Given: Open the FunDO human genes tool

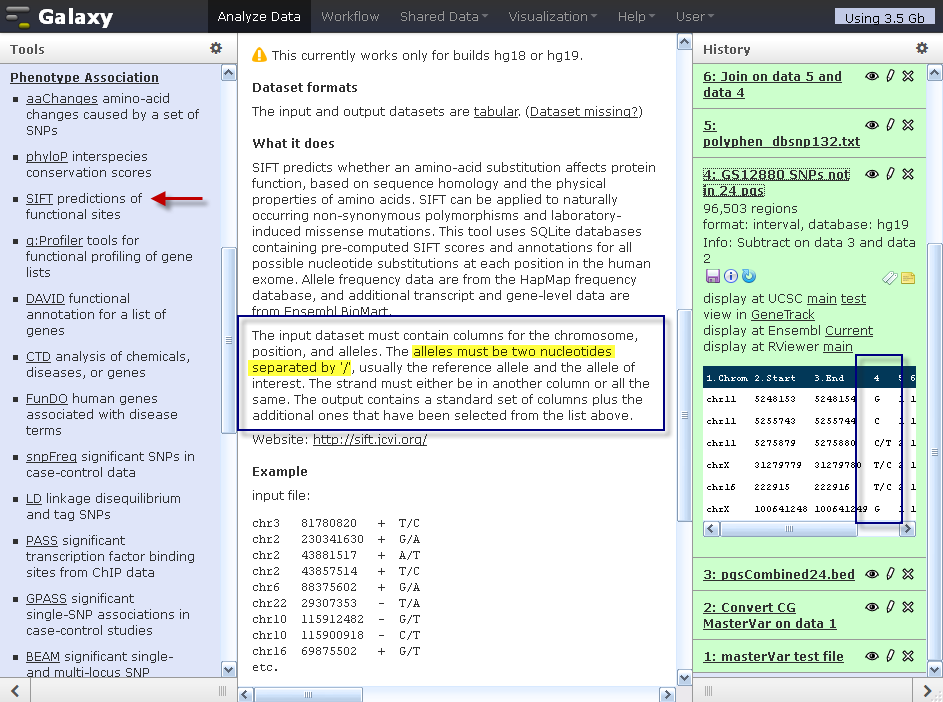Looking at the screenshot, I should coord(47,399).
